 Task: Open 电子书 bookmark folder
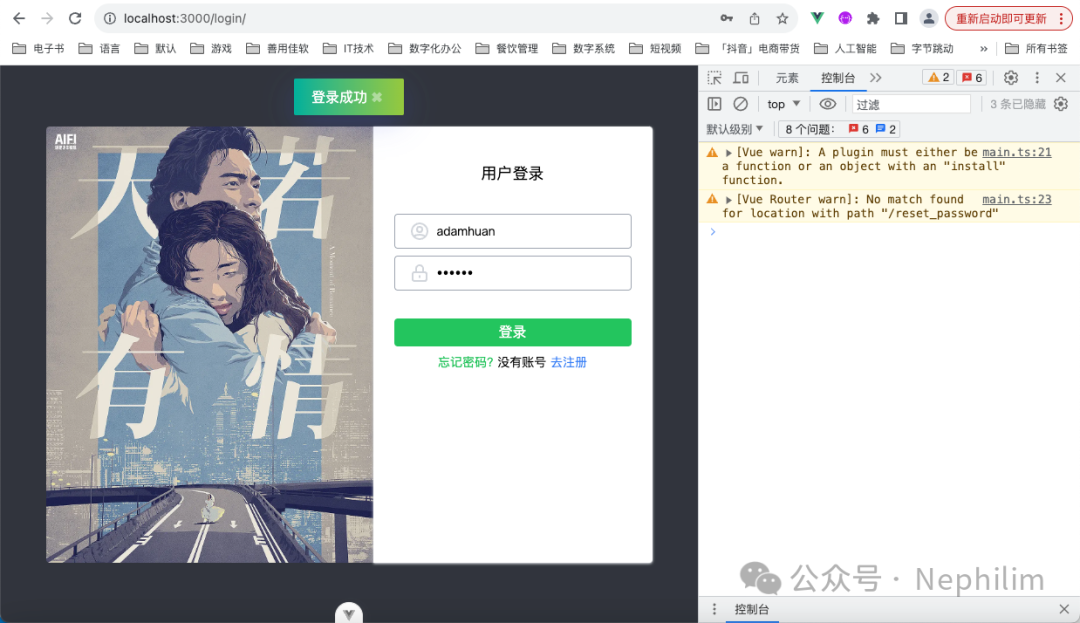tap(39, 48)
